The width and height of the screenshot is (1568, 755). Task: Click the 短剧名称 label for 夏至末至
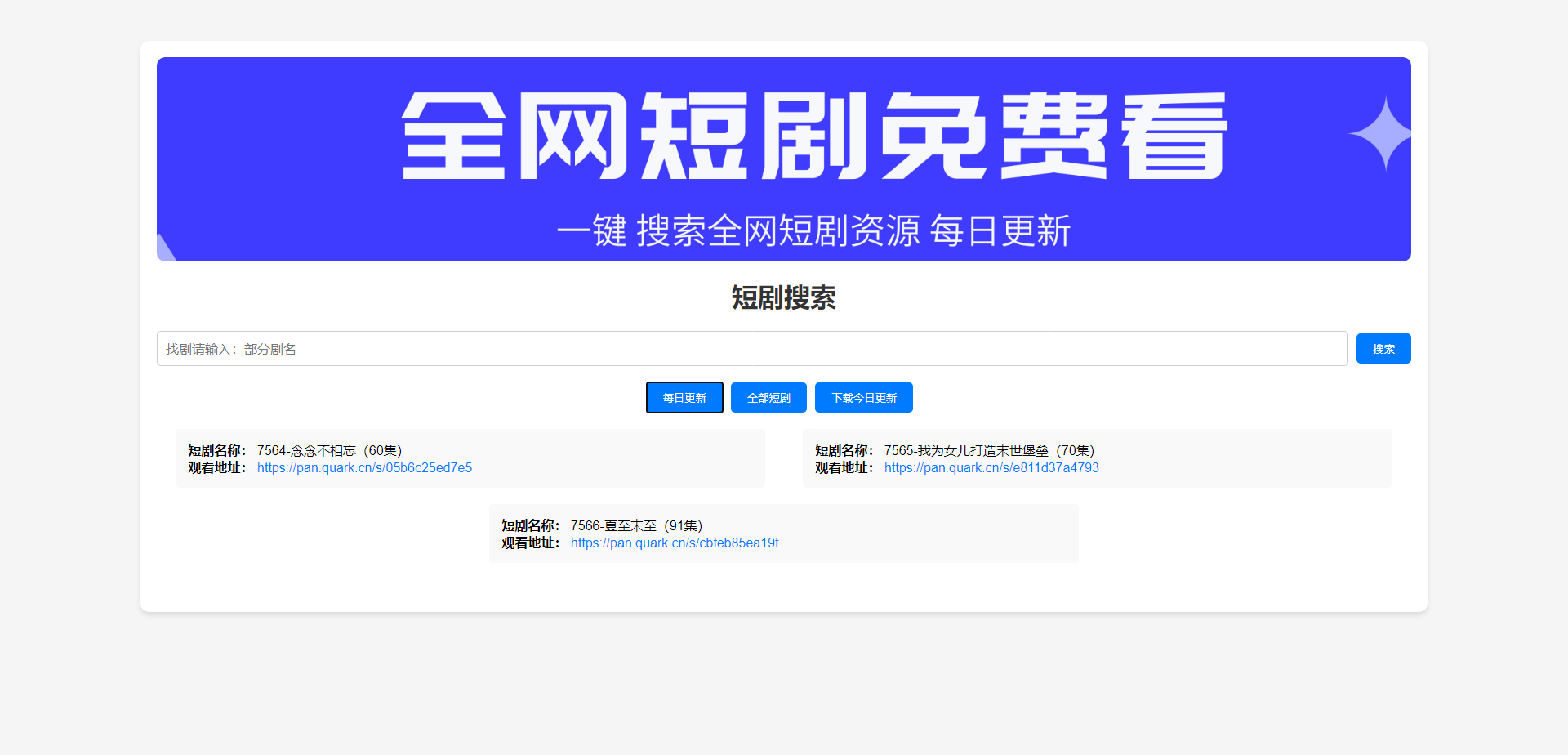530,525
